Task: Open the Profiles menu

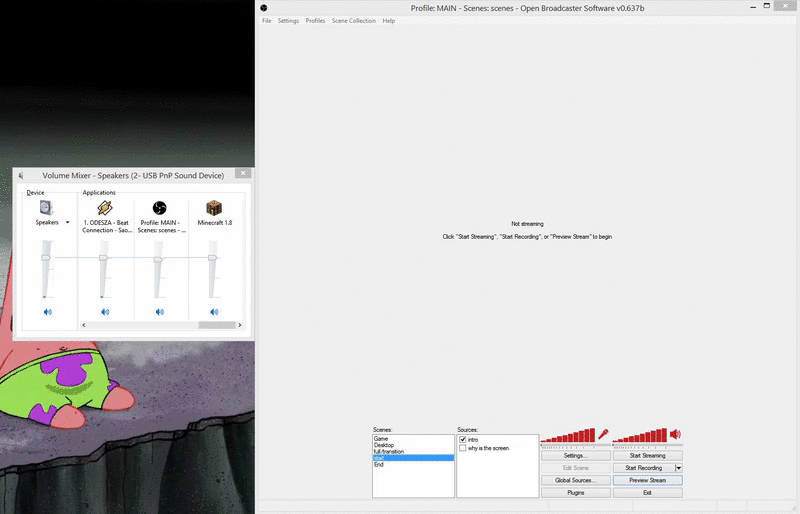Action: pyautogui.click(x=315, y=21)
